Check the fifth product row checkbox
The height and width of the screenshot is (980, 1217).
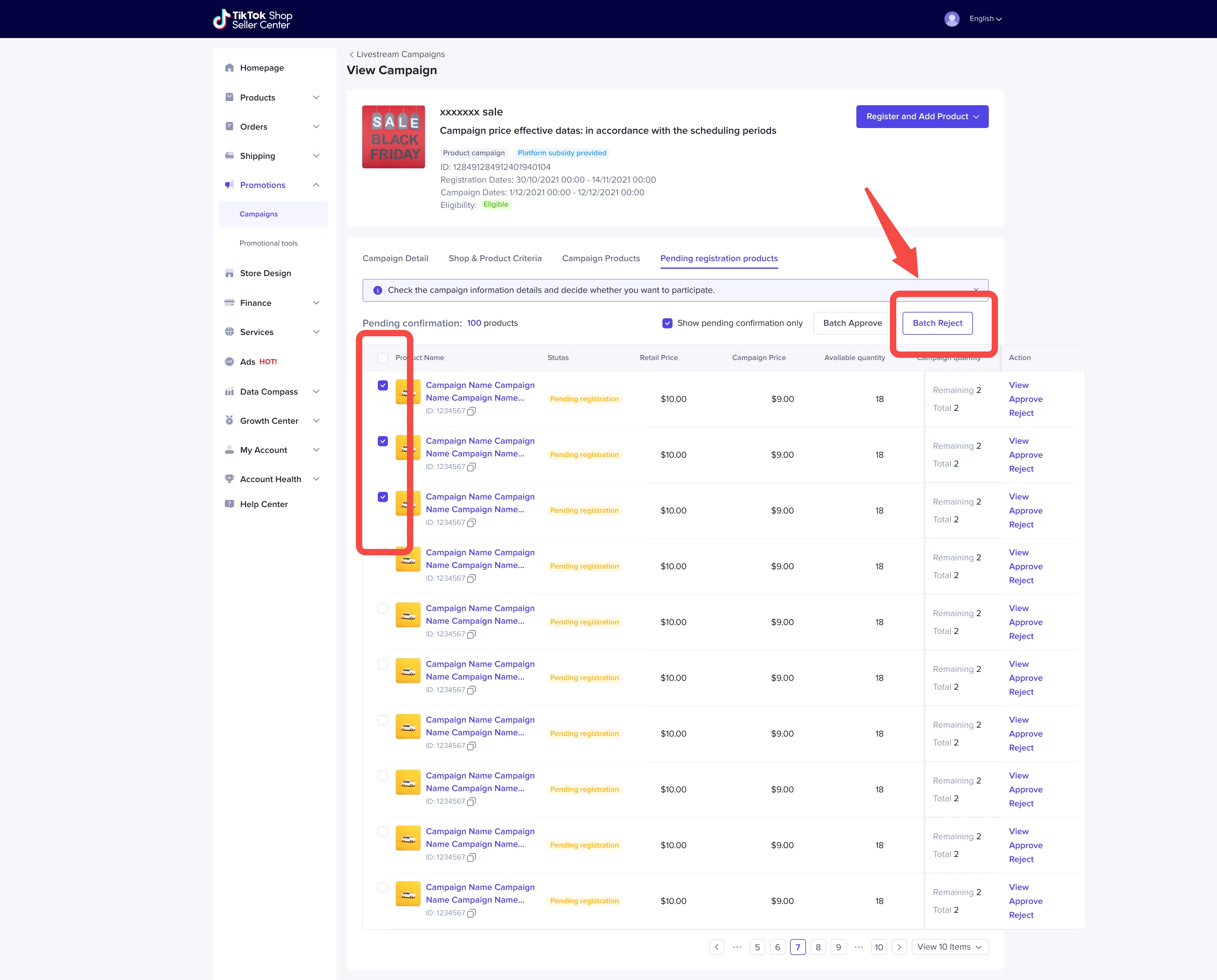coord(383,609)
